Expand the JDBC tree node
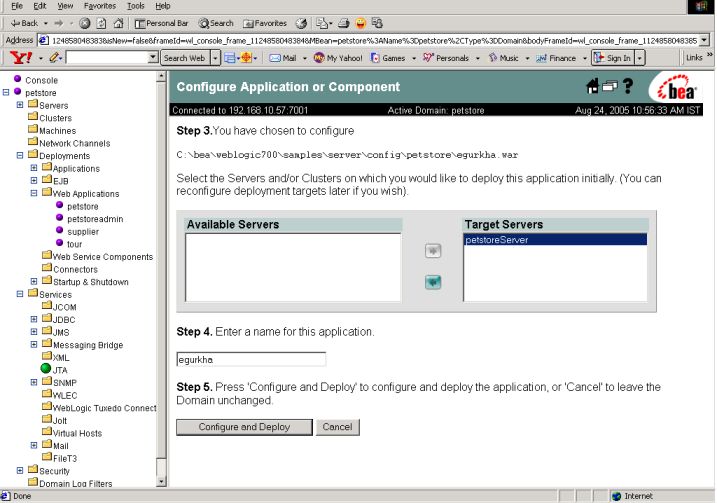The image size is (717, 503). tap(34, 319)
